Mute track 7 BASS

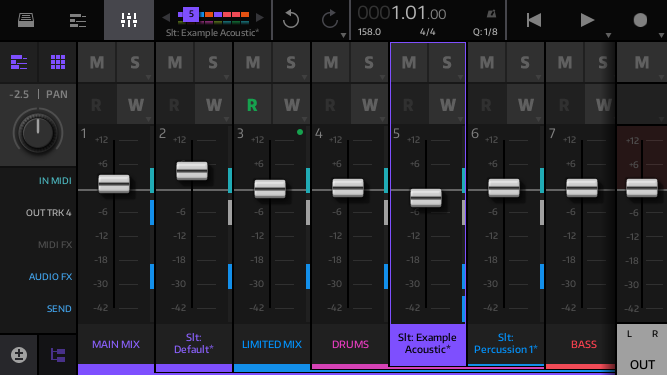coord(565,62)
